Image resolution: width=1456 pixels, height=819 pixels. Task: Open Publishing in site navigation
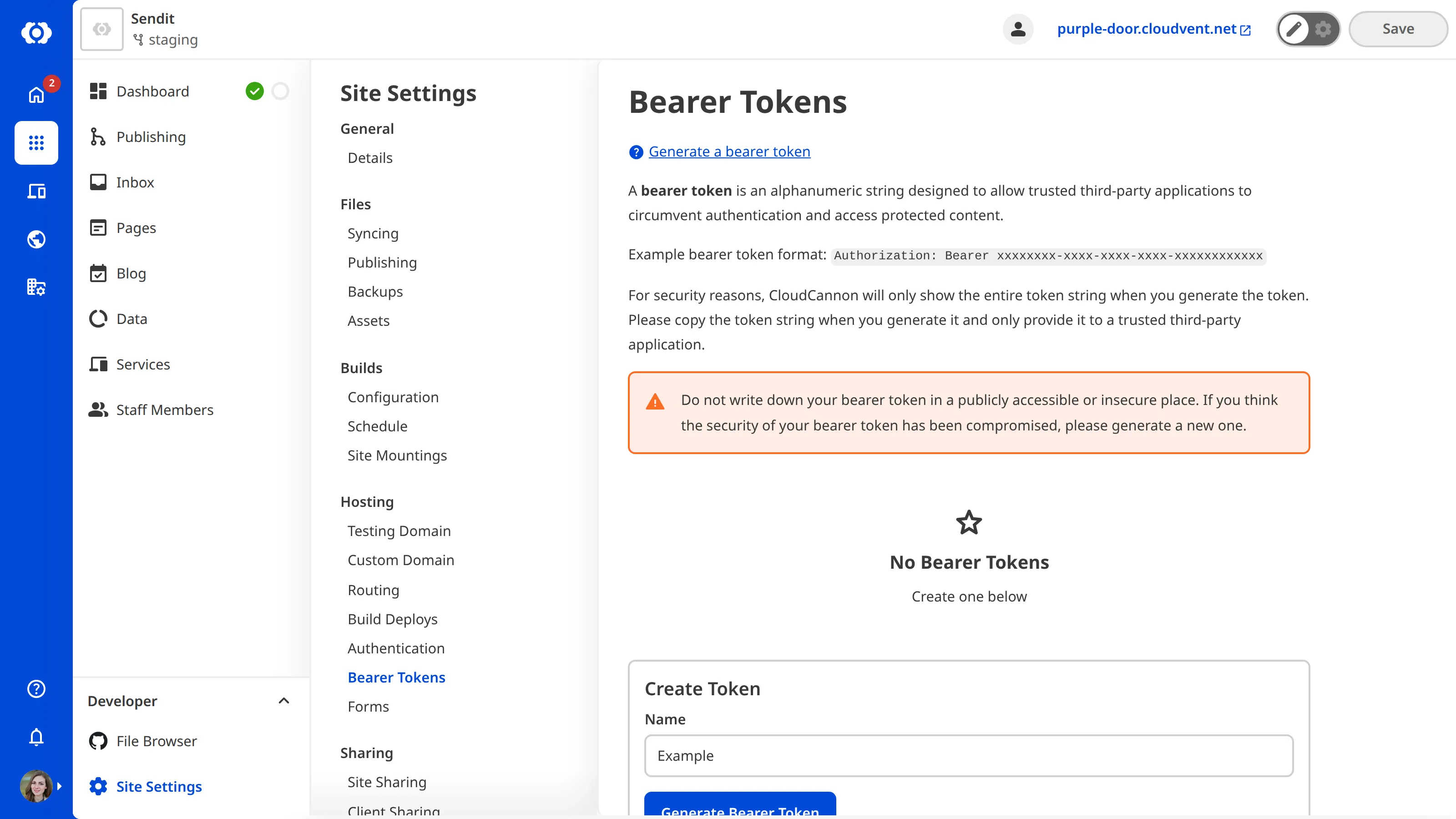tap(151, 137)
